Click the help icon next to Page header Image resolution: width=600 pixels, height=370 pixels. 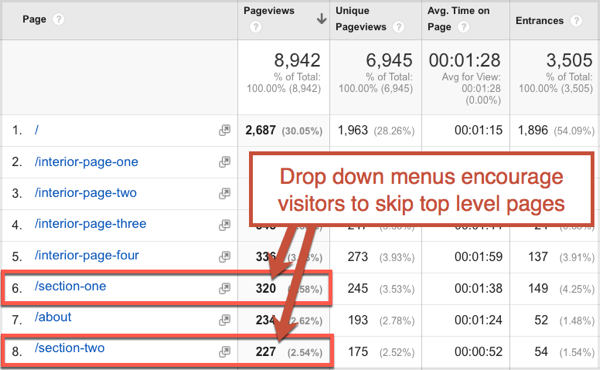[58, 19]
